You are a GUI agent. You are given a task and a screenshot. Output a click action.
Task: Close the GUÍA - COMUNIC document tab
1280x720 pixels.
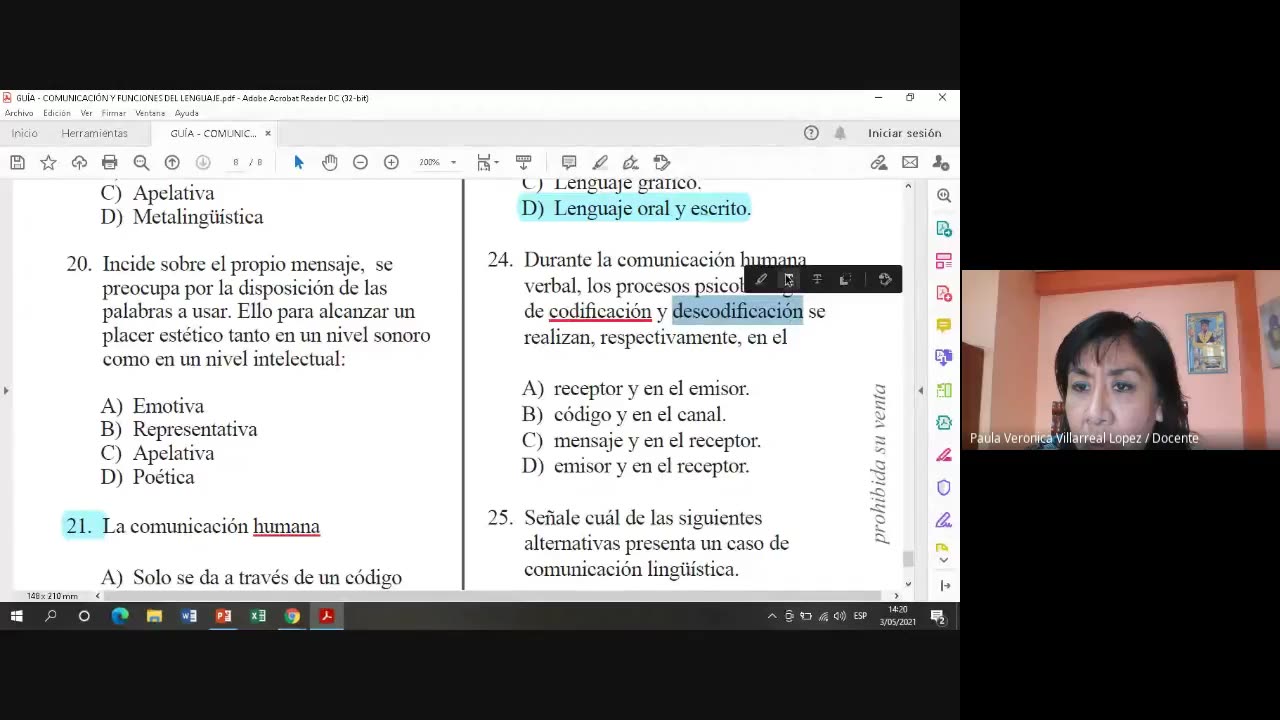(x=268, y=133)
